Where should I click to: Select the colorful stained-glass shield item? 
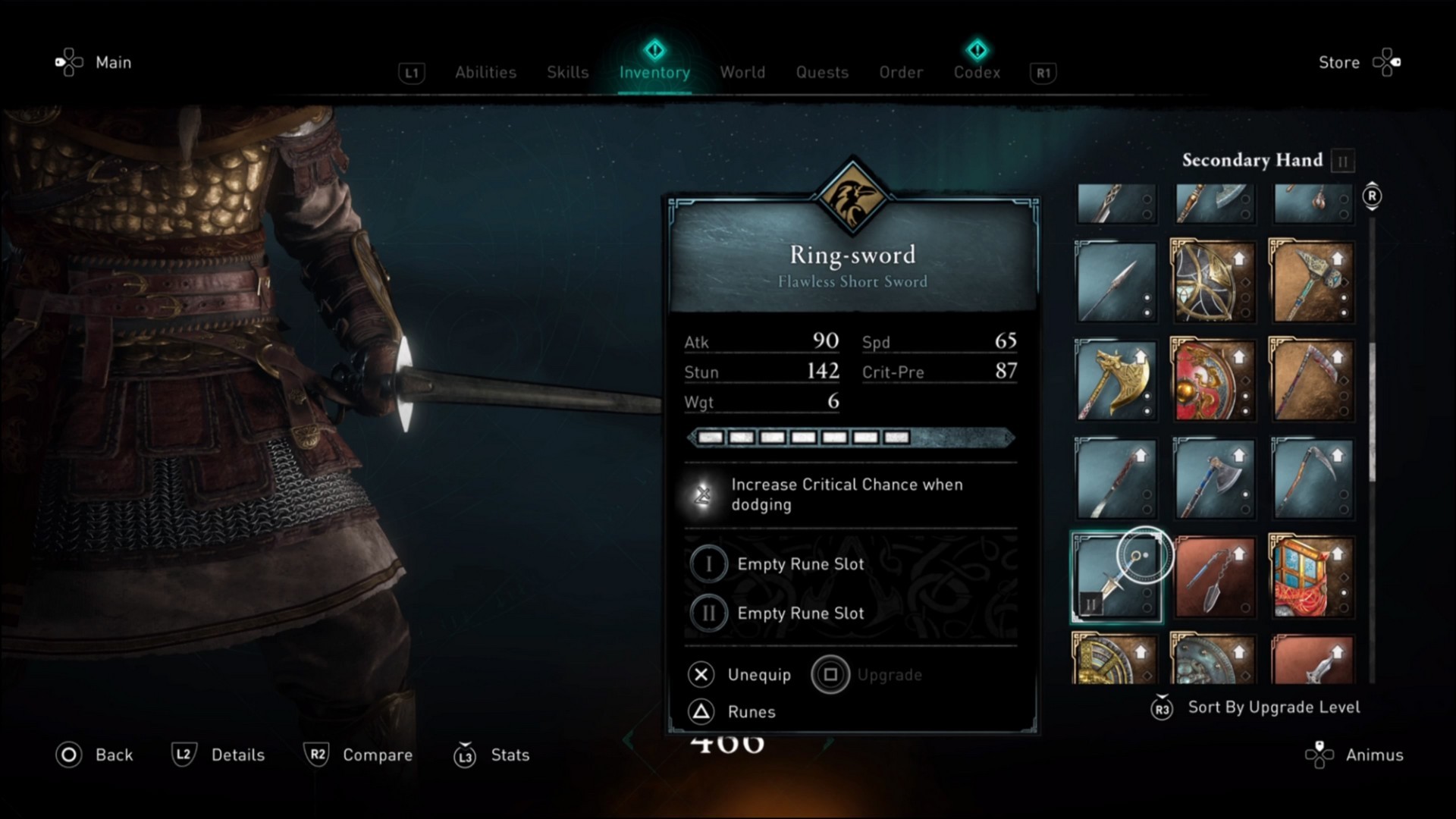(x=1312, y=577)
